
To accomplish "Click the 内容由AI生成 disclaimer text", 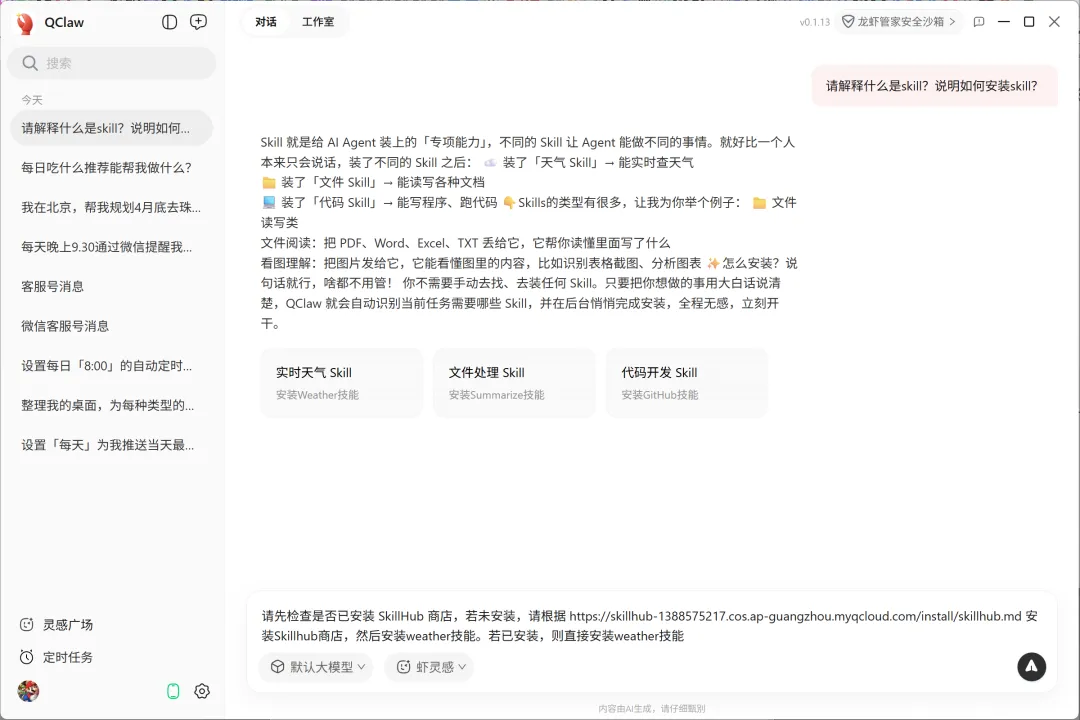I will (x=652, y=708).
